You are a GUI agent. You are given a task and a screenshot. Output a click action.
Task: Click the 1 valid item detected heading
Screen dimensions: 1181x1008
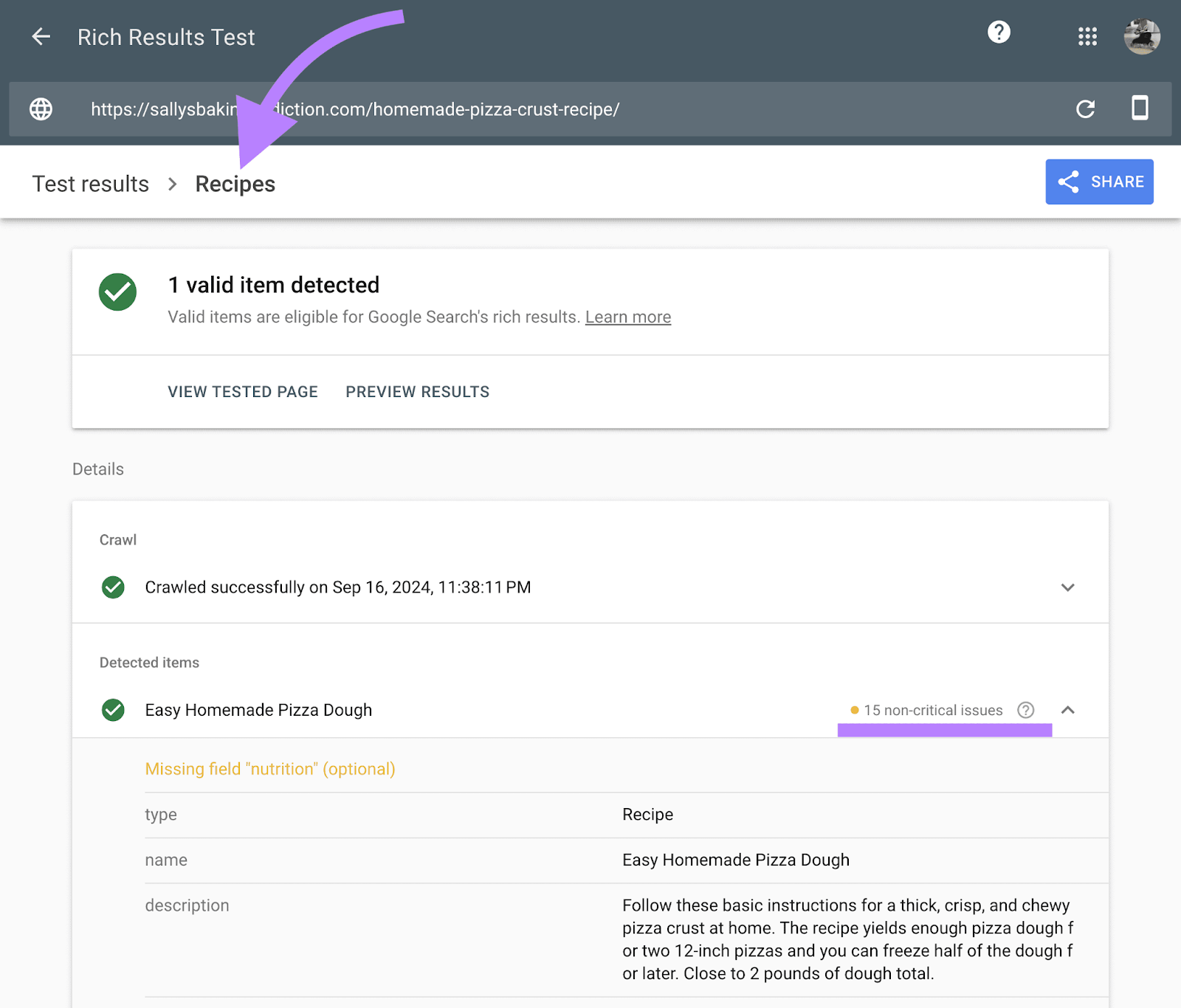[x=274, y=285]
